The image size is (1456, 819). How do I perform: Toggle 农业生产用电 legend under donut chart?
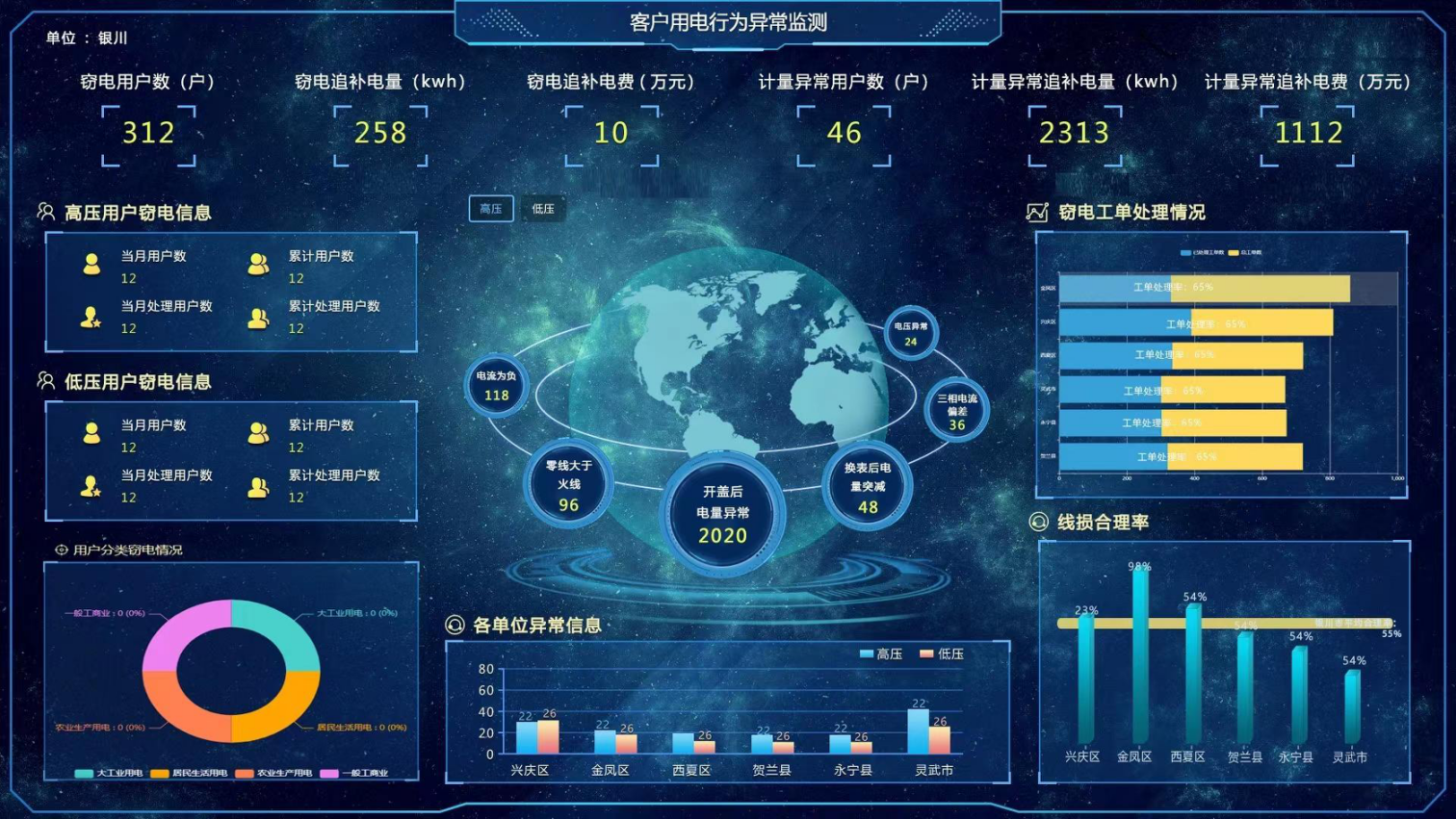click(273, 773)
